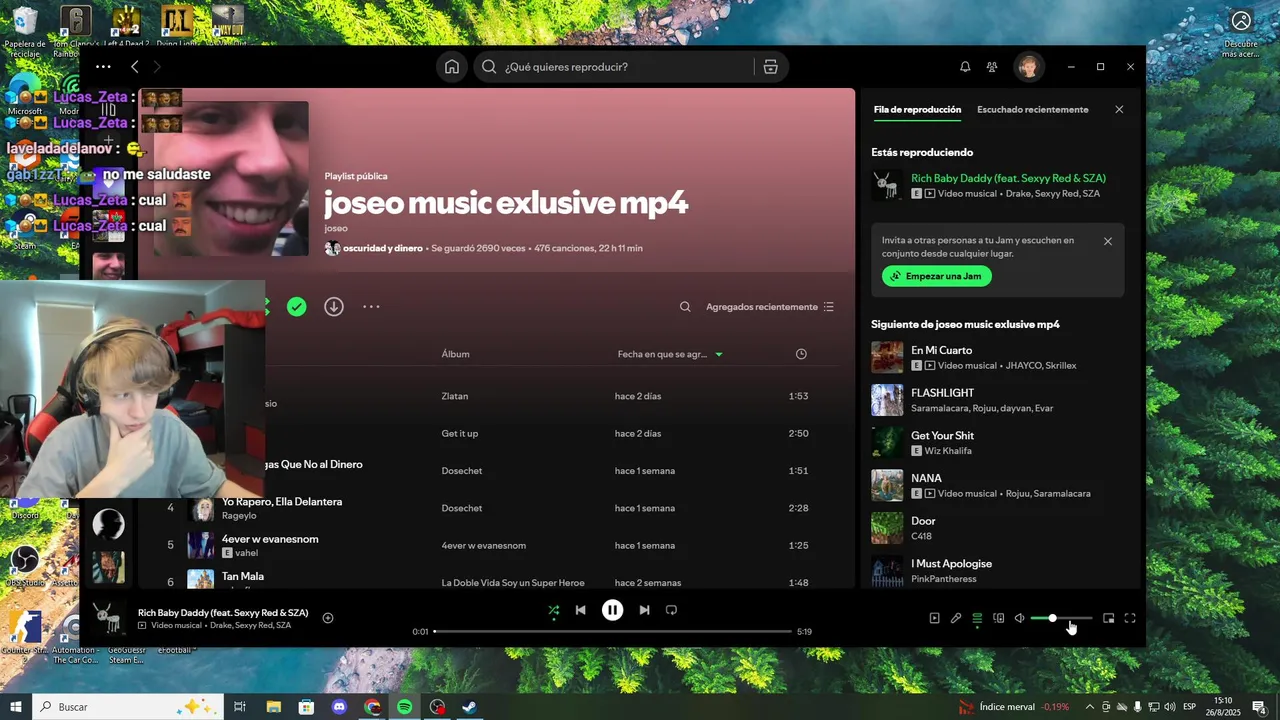The image size is (1280, 720).
Task: Open Discord from the taskbar
Action: point(339,707)
